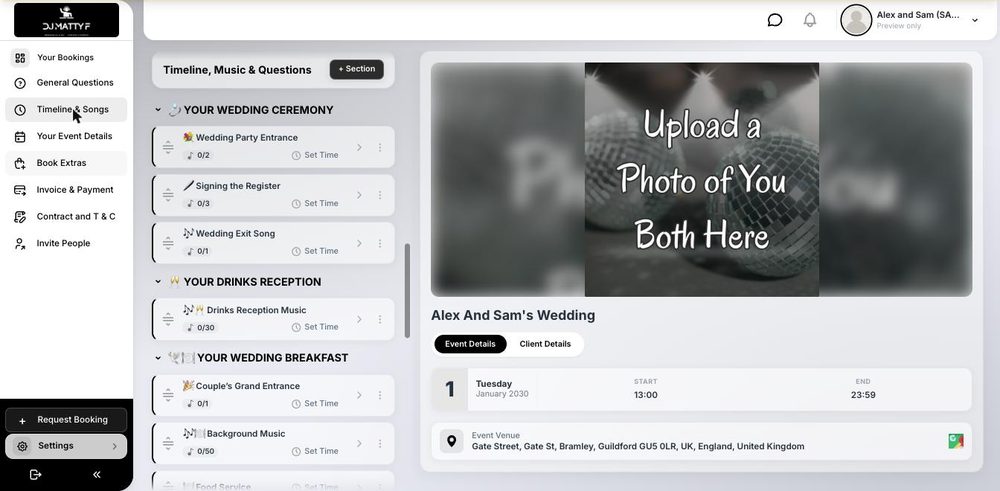Click Request Booking button

click(66, 420)
